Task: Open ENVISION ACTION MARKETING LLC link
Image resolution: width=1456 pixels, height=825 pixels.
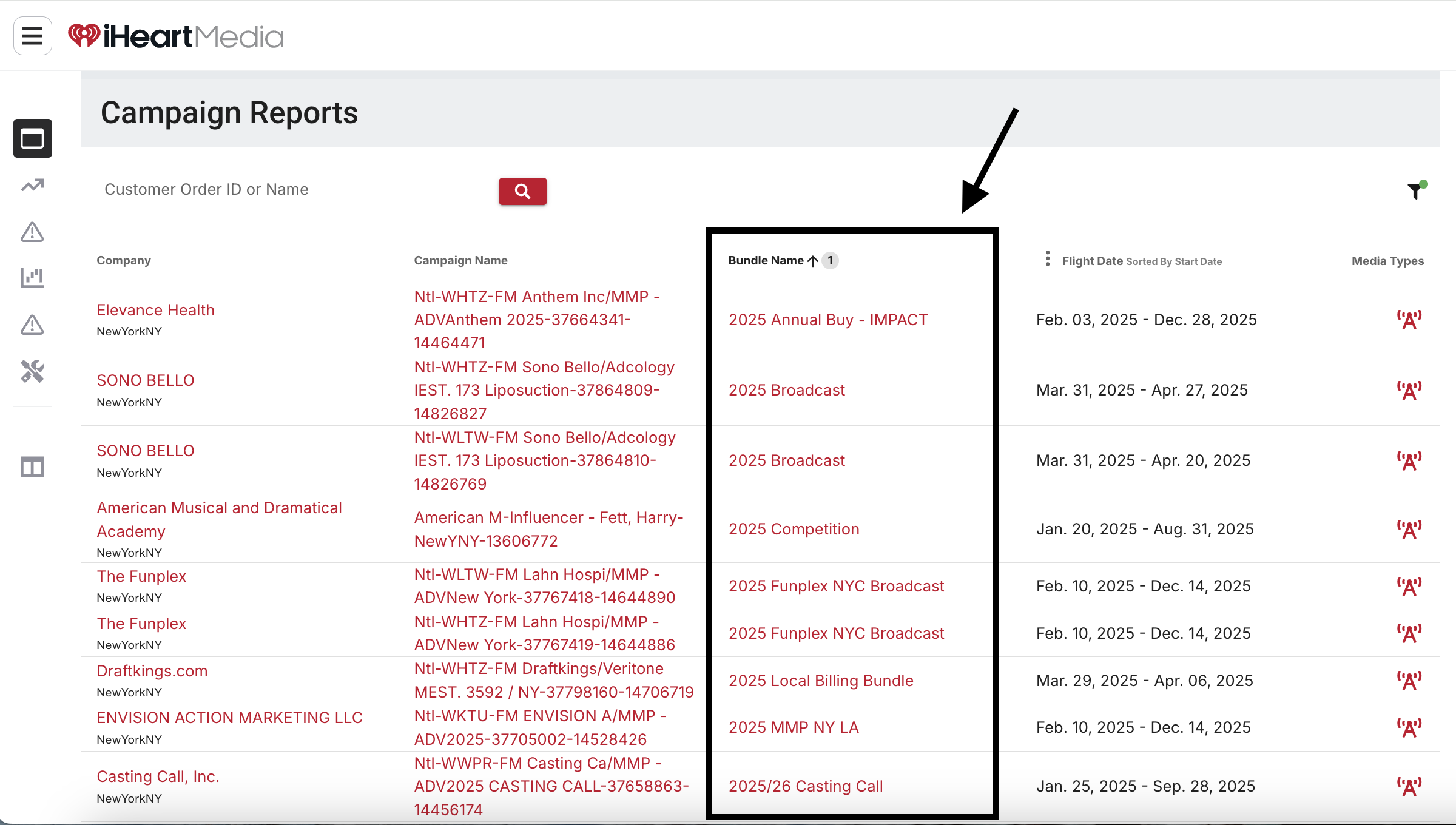Action: point(230,718)
